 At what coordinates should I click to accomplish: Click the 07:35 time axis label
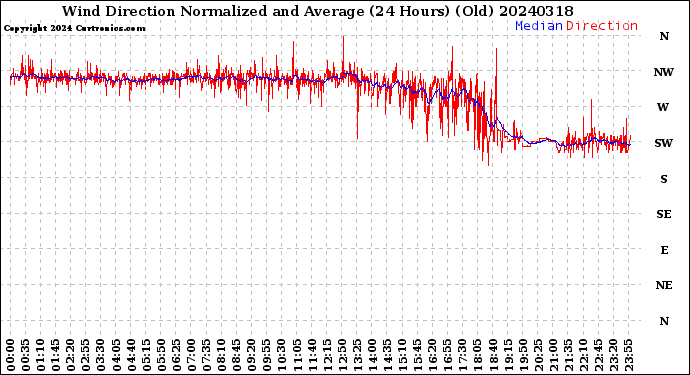[206, 355]
